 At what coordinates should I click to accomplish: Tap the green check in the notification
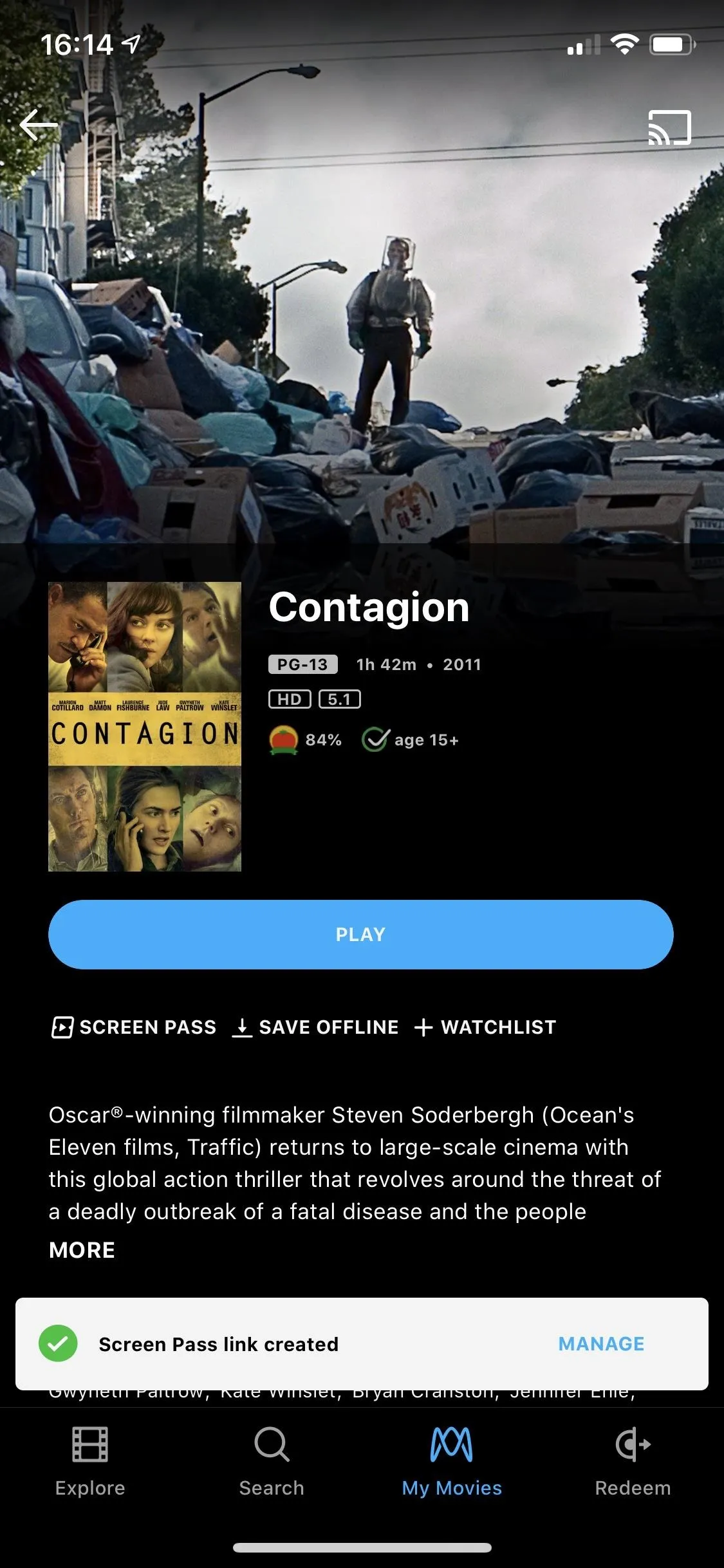point(58,1344)
